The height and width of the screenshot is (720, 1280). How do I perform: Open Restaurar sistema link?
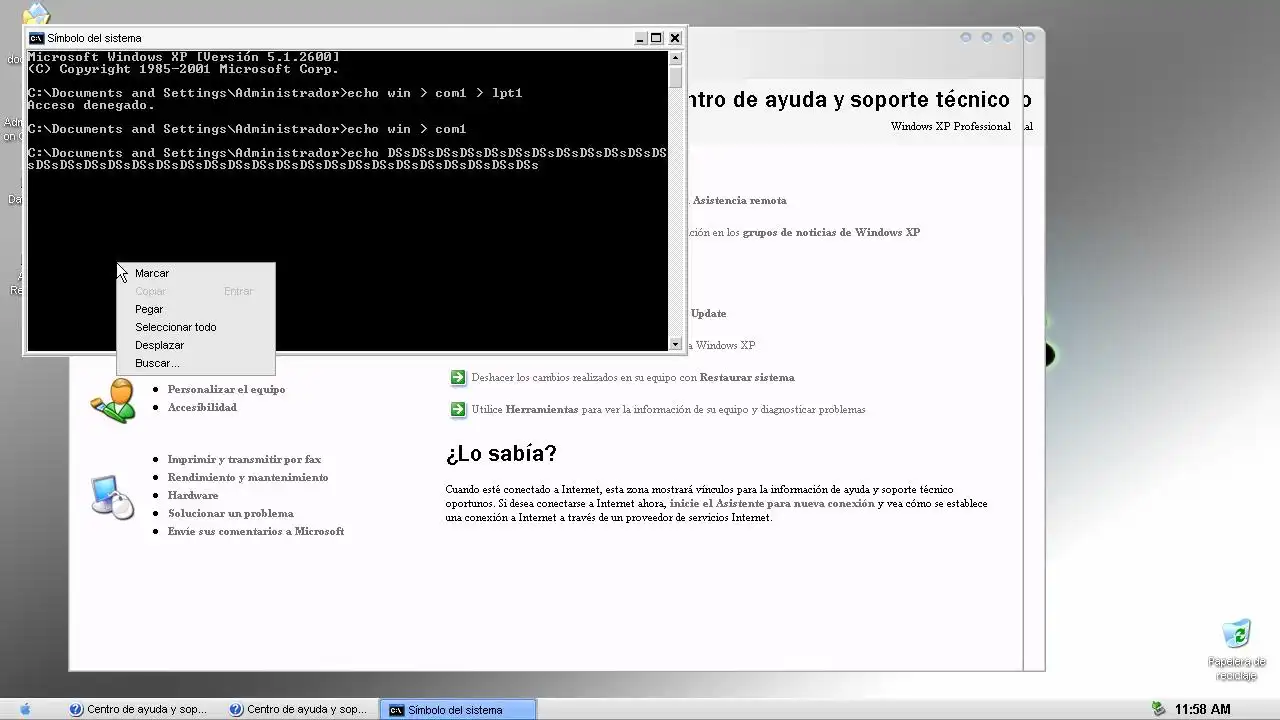click(x=747, y=377)
